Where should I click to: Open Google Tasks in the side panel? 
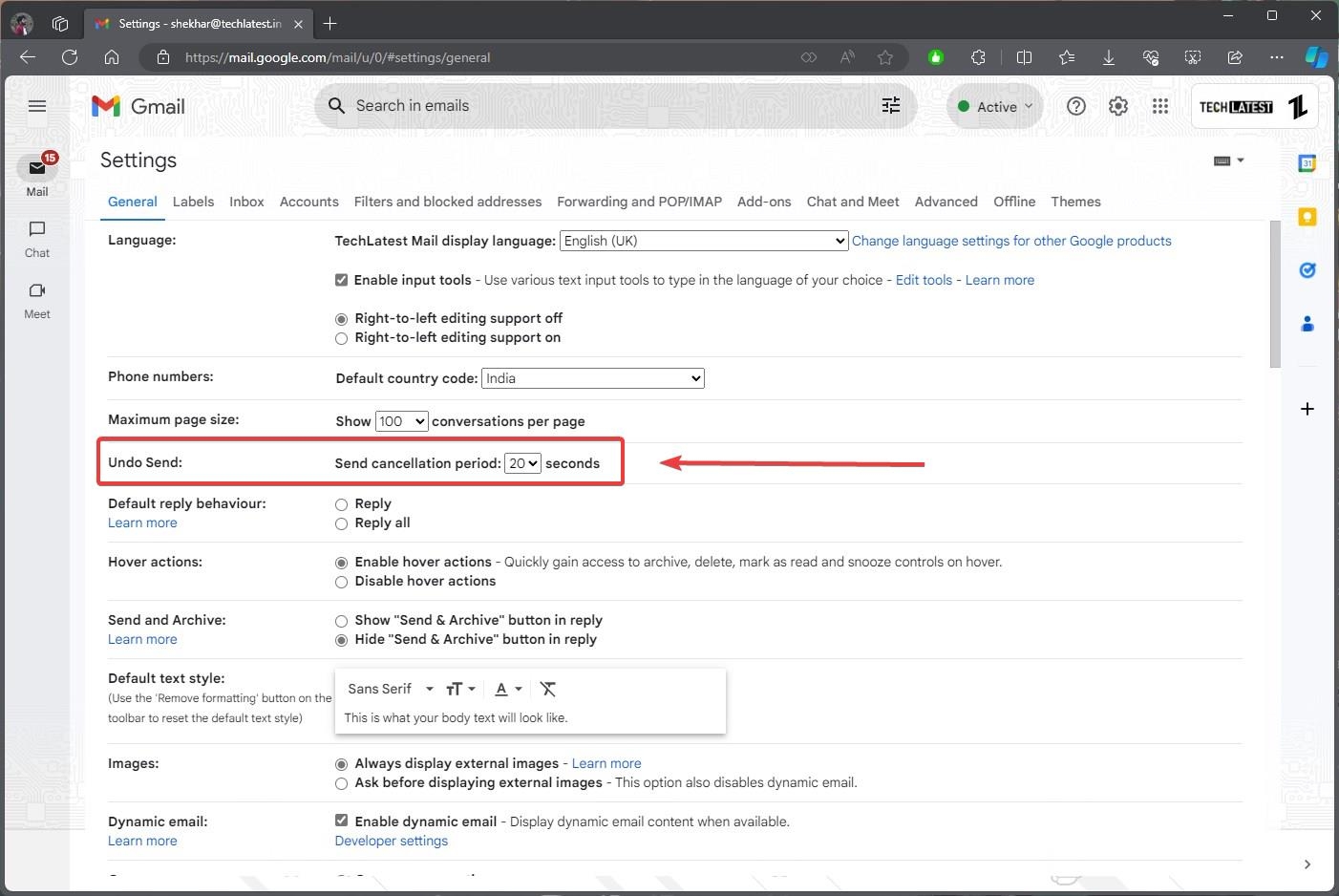pos(1307,269)
